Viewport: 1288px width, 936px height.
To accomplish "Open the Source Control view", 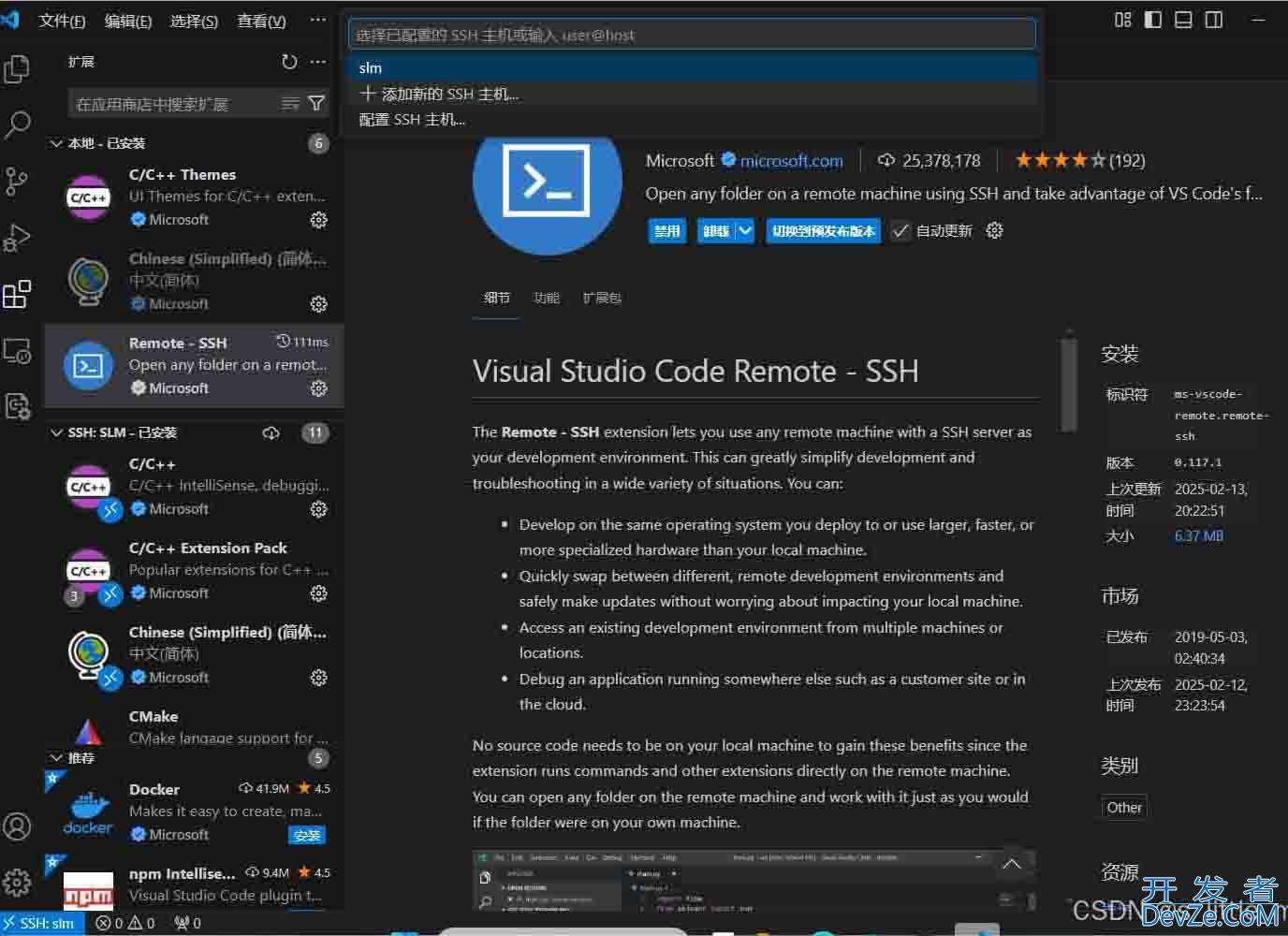I will 17,182.
